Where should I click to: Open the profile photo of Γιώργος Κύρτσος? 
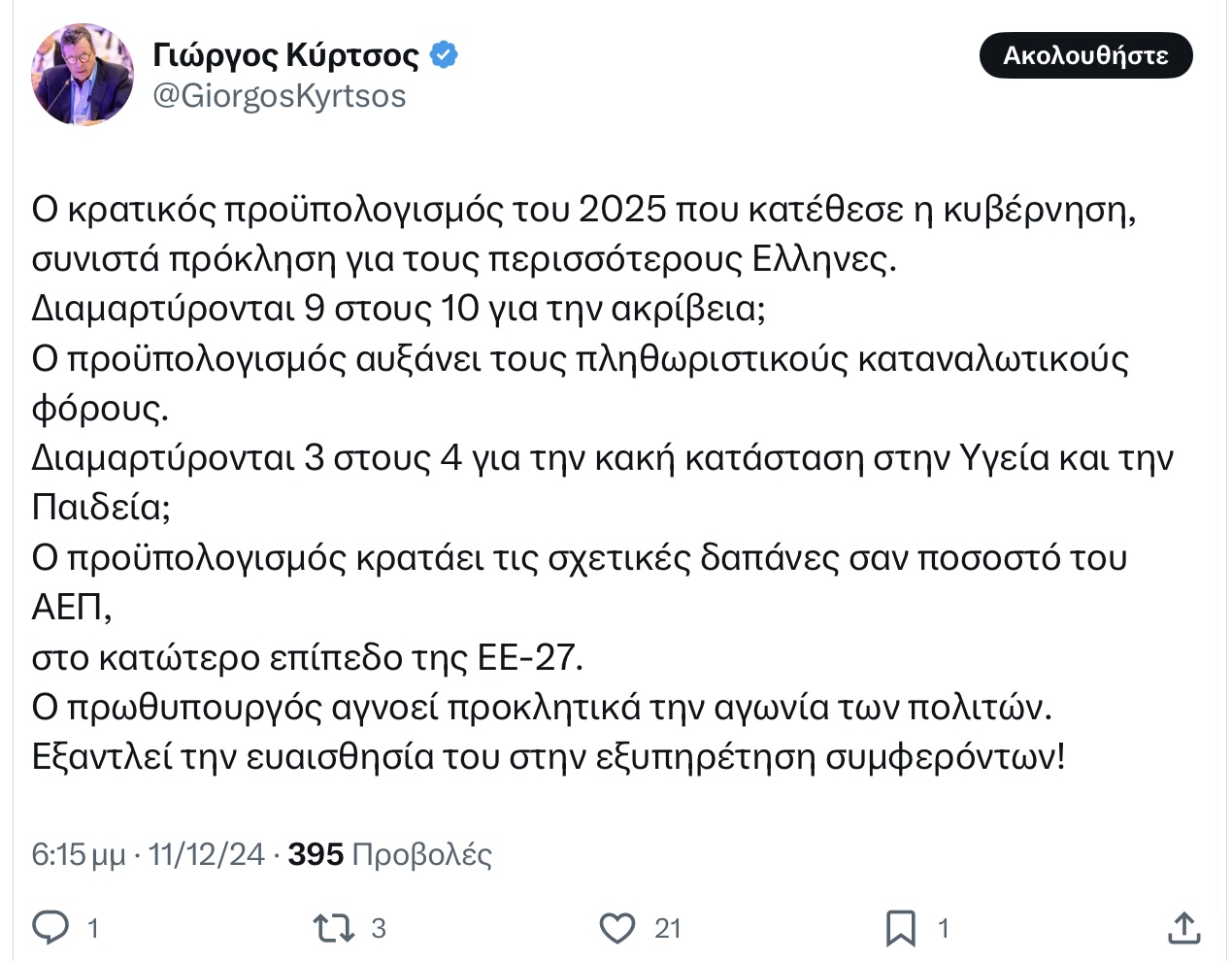(83, 75)
